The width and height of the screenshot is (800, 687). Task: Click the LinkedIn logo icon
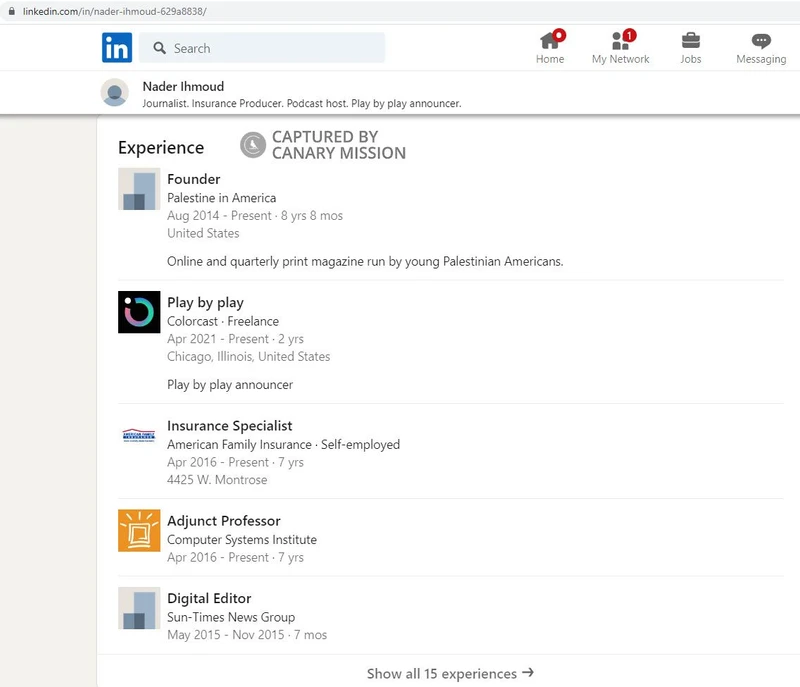(117, 47)
